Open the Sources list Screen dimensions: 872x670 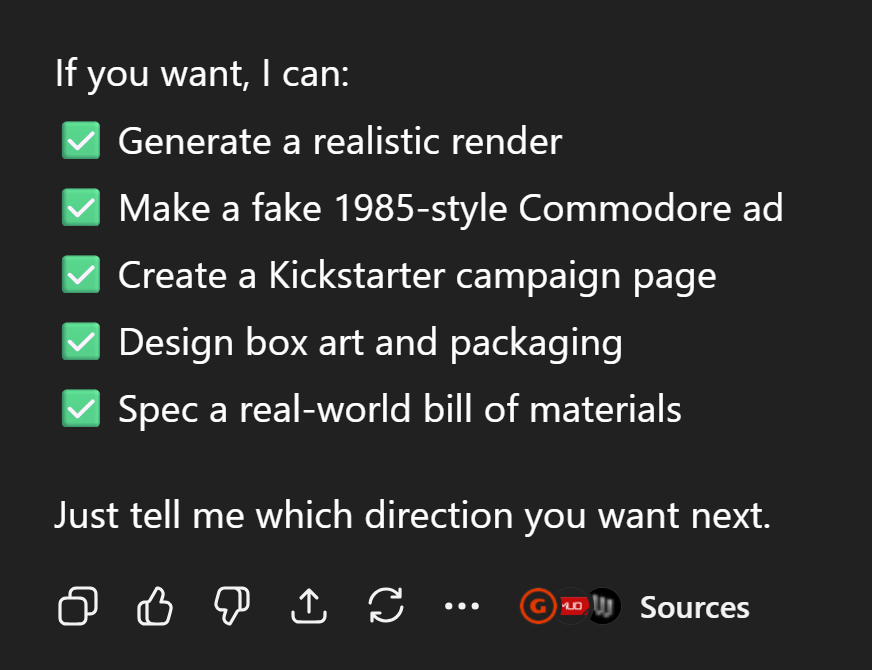coord(694,607)
